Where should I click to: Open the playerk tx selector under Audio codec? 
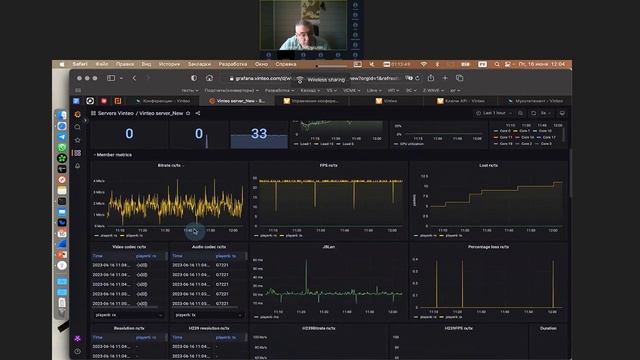(209, 315)
